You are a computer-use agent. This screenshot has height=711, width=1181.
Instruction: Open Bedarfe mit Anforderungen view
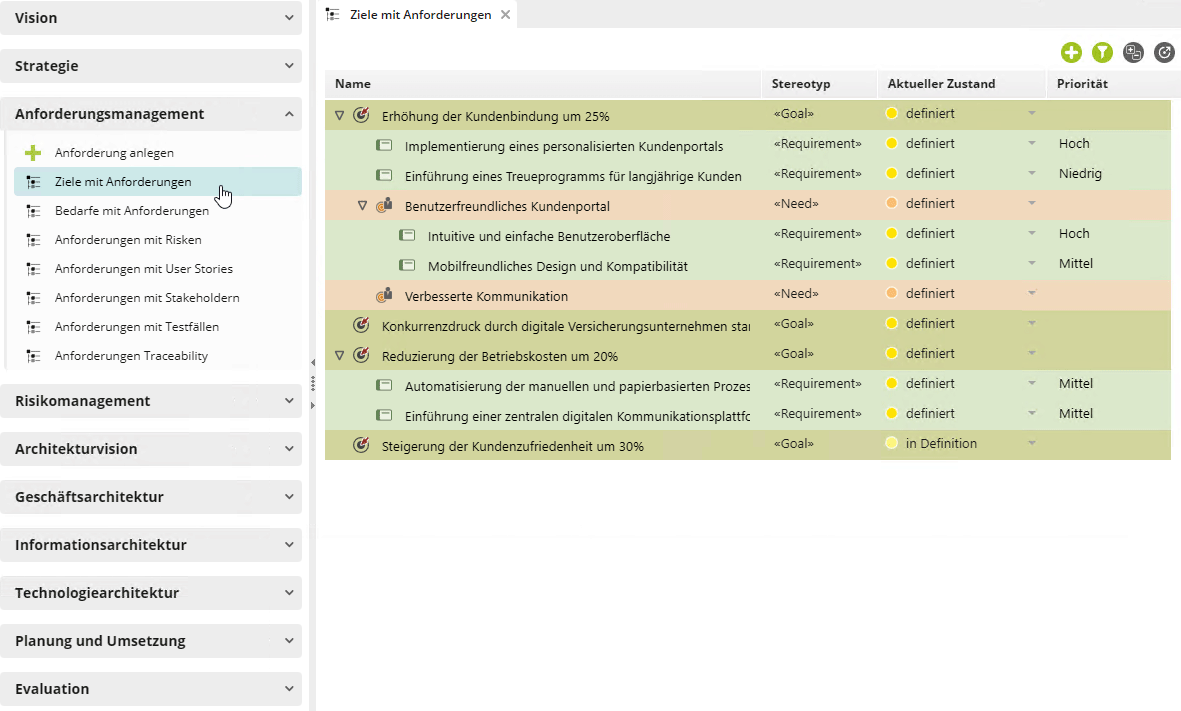[x=132, y=211]
